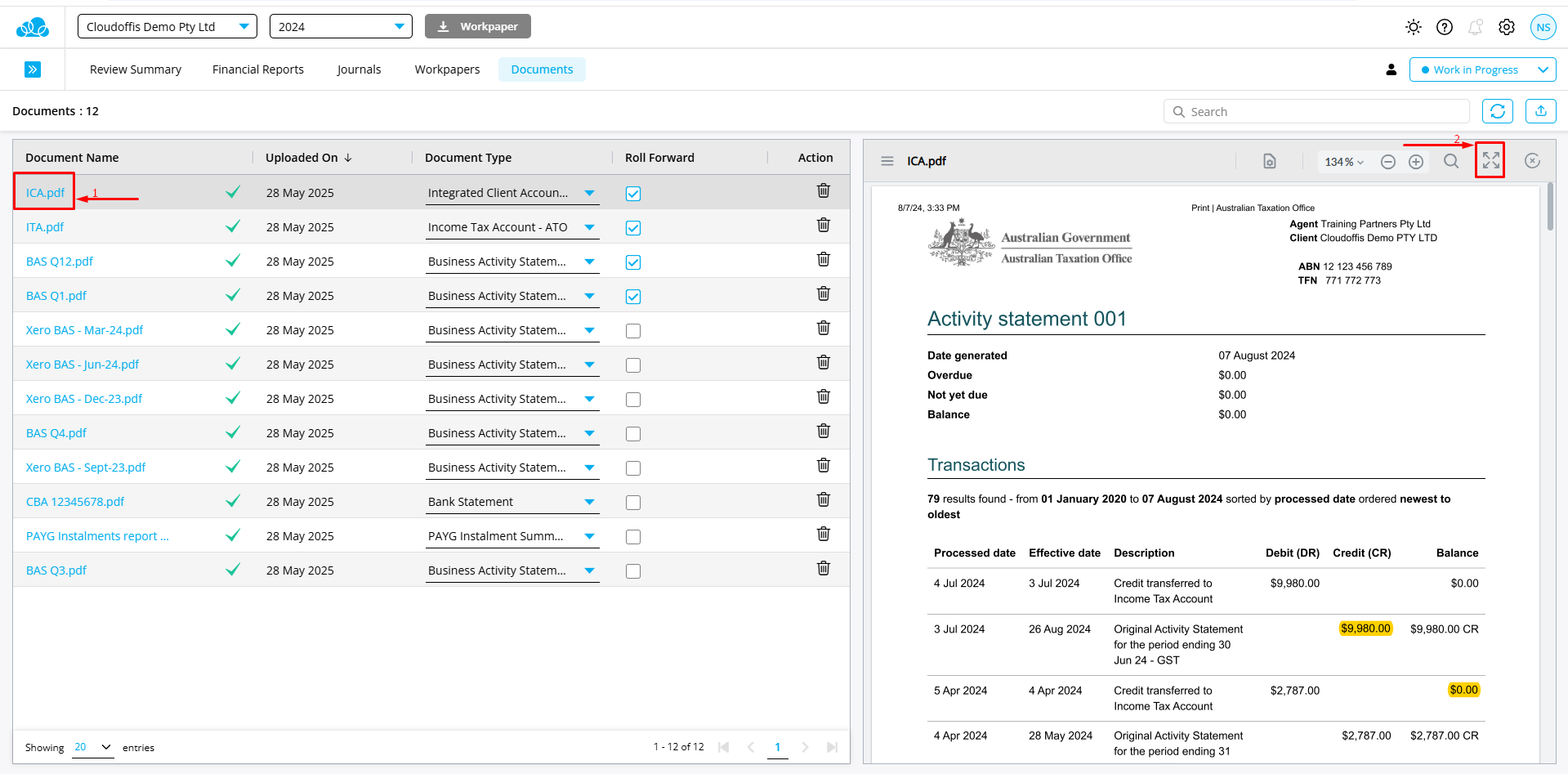Open the 2024 year dropdown
Viewport: 1568px width, 774px height.
click(x=341, y=26)
